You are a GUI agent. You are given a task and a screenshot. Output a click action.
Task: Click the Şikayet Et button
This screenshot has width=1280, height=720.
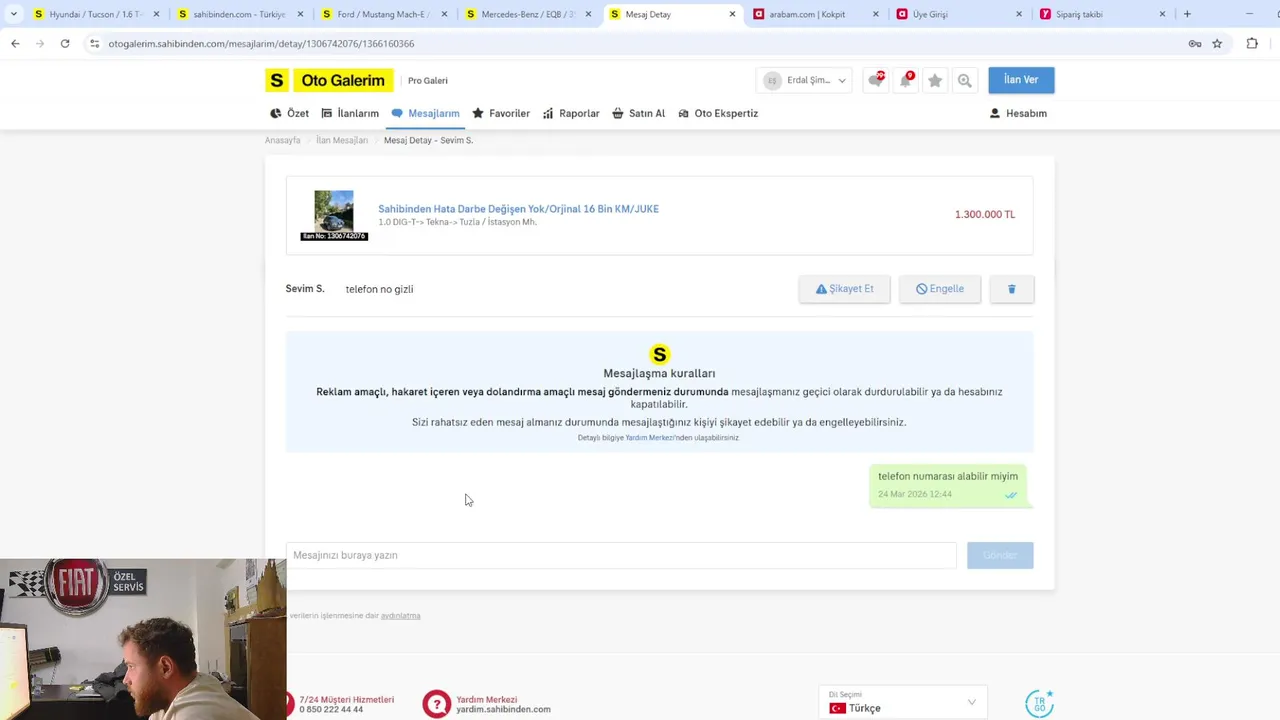(x=844, y=289)
